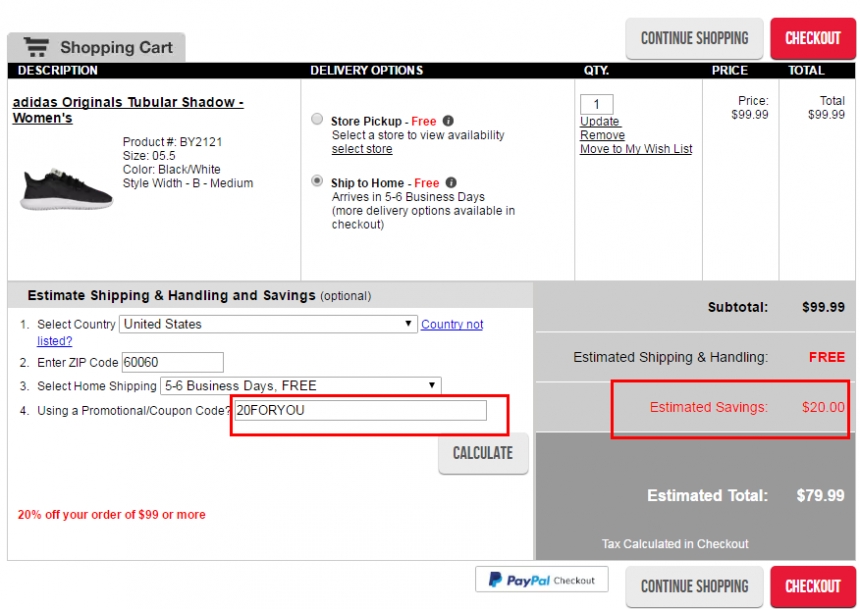
Task: Click the Estimated Savings amount $20.00
Action: click(823, 407)
